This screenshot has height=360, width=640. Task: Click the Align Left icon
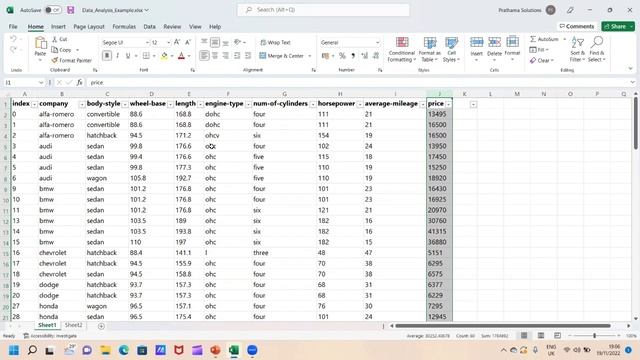[204, 56]
